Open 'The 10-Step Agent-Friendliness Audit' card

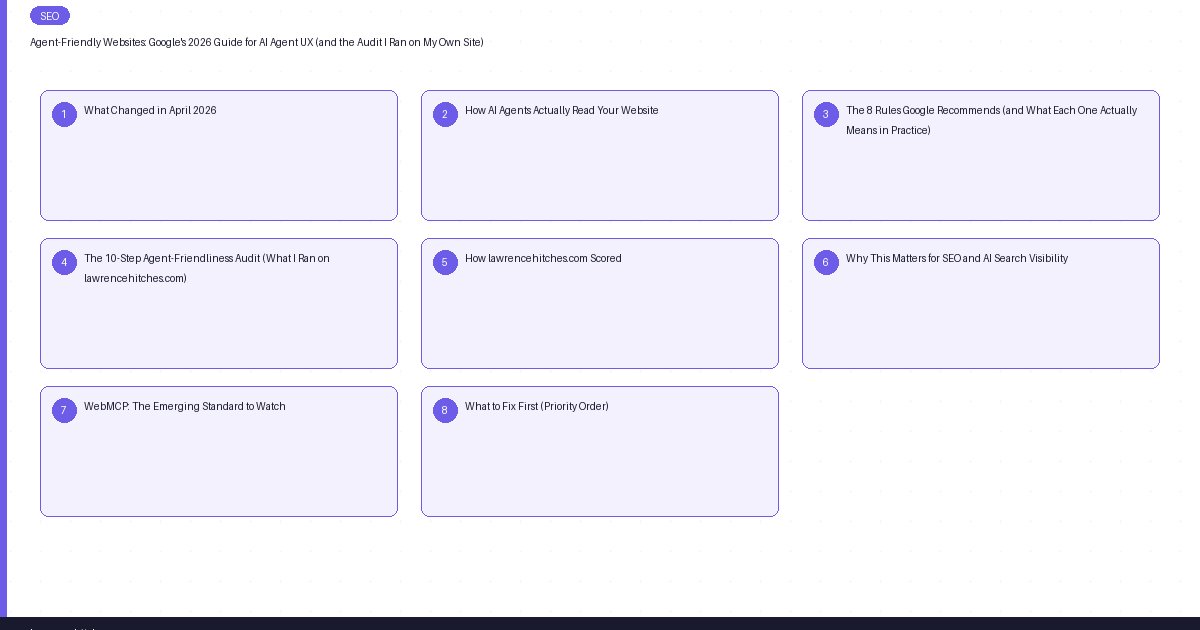click(x=219, y=303)
